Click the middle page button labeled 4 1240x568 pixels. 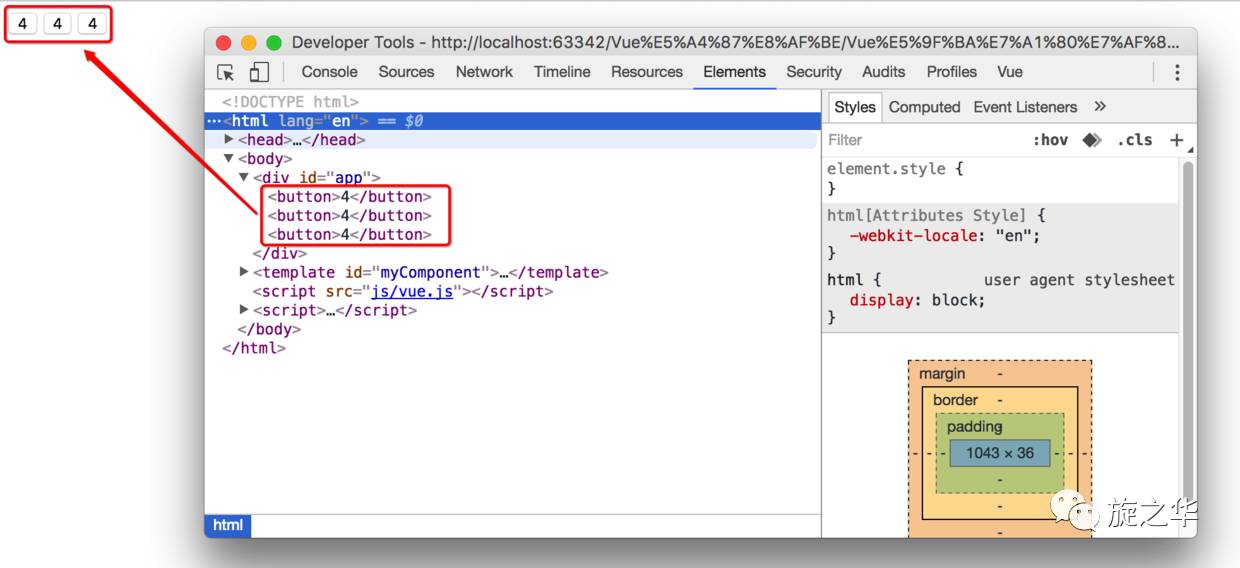(x=57, y=23)
